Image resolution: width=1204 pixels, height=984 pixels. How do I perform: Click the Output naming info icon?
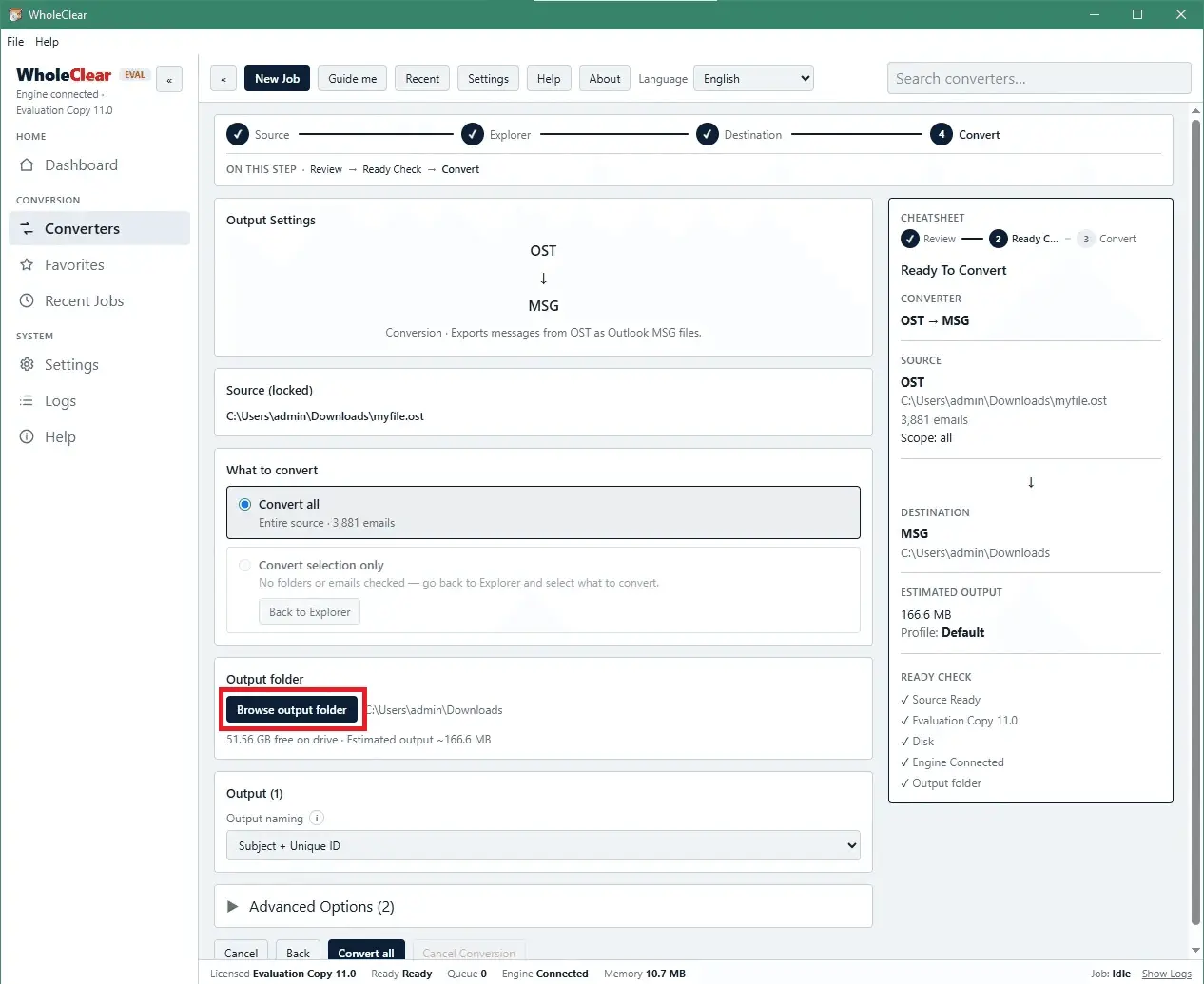317,818
